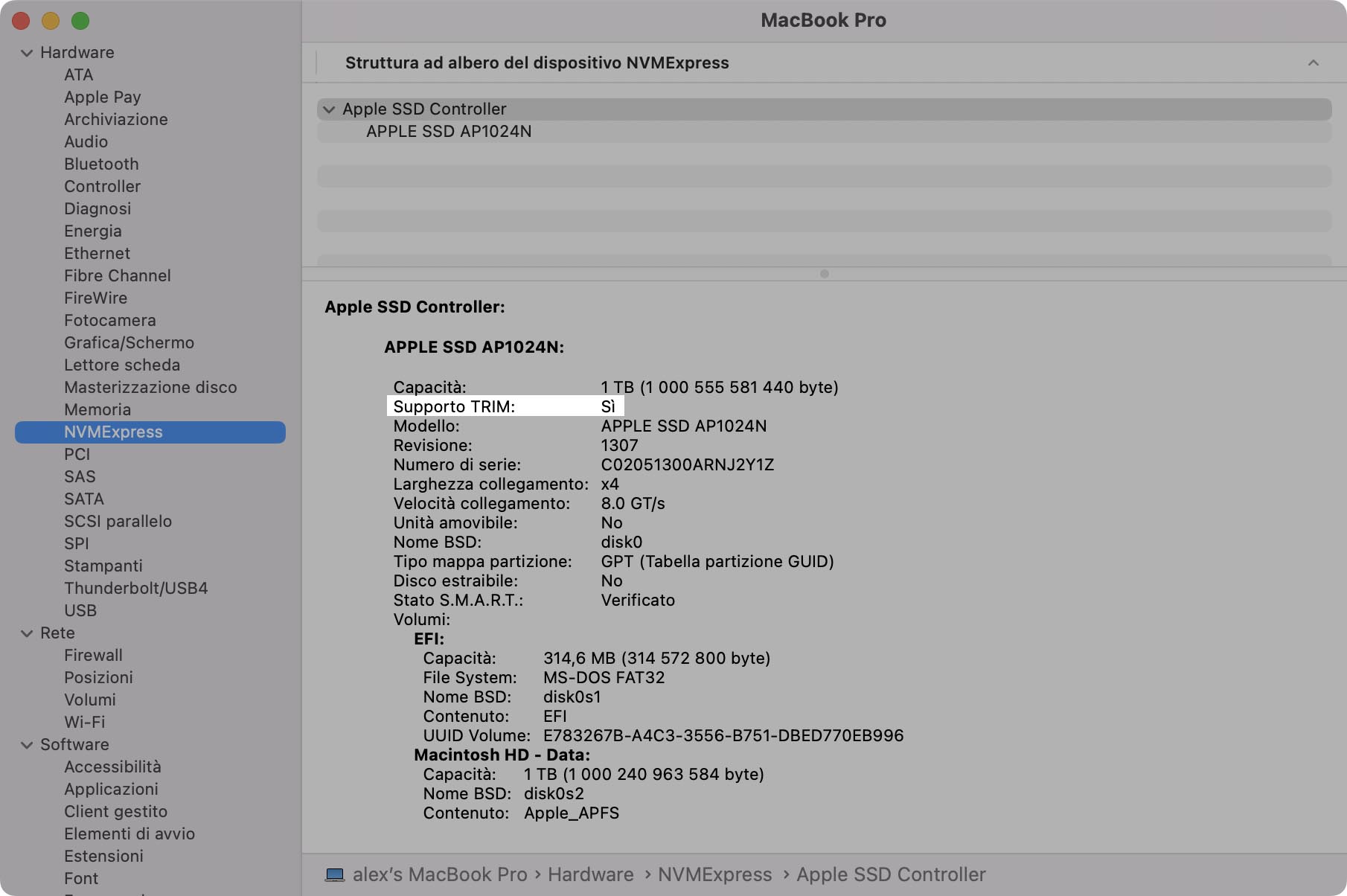
Task: Select Firewall under Rete
Action: (93, 656)
